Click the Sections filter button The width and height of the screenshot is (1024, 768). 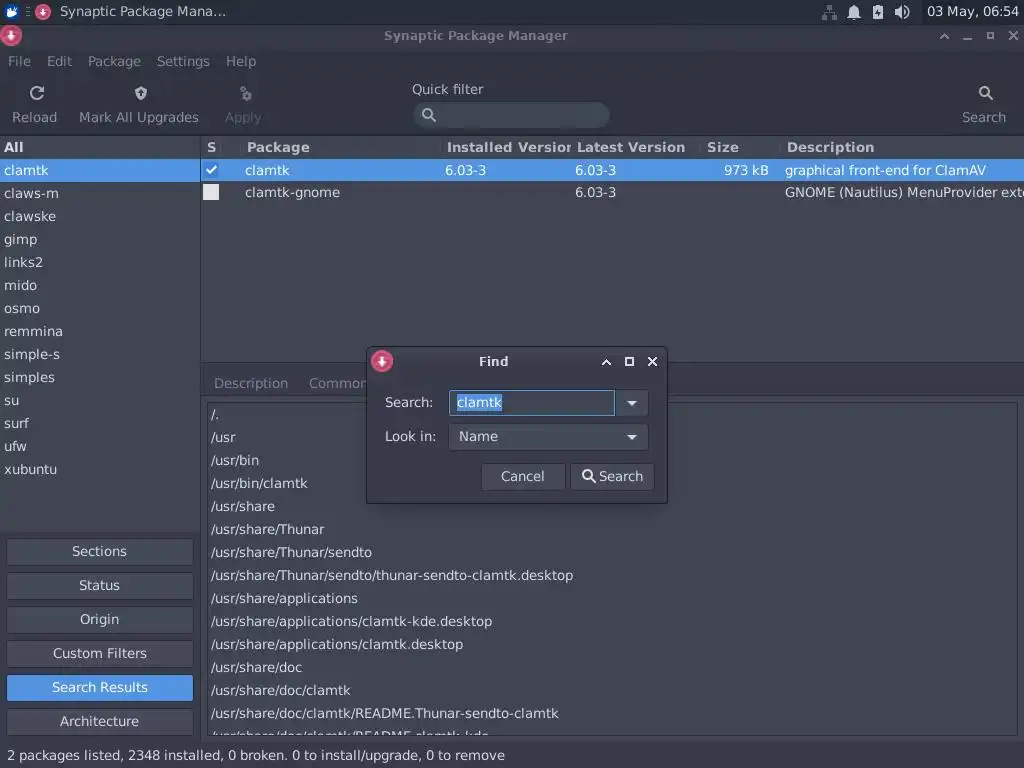(x=99, y=552)
